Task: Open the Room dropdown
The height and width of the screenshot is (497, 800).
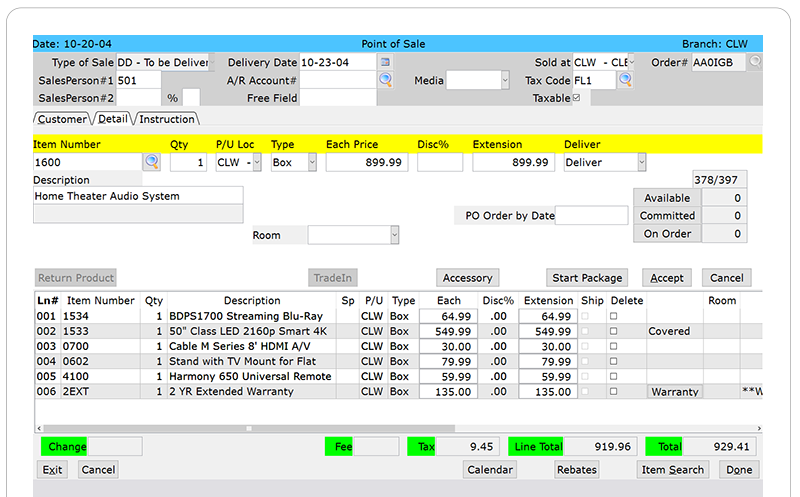Action: click(394, 235)
